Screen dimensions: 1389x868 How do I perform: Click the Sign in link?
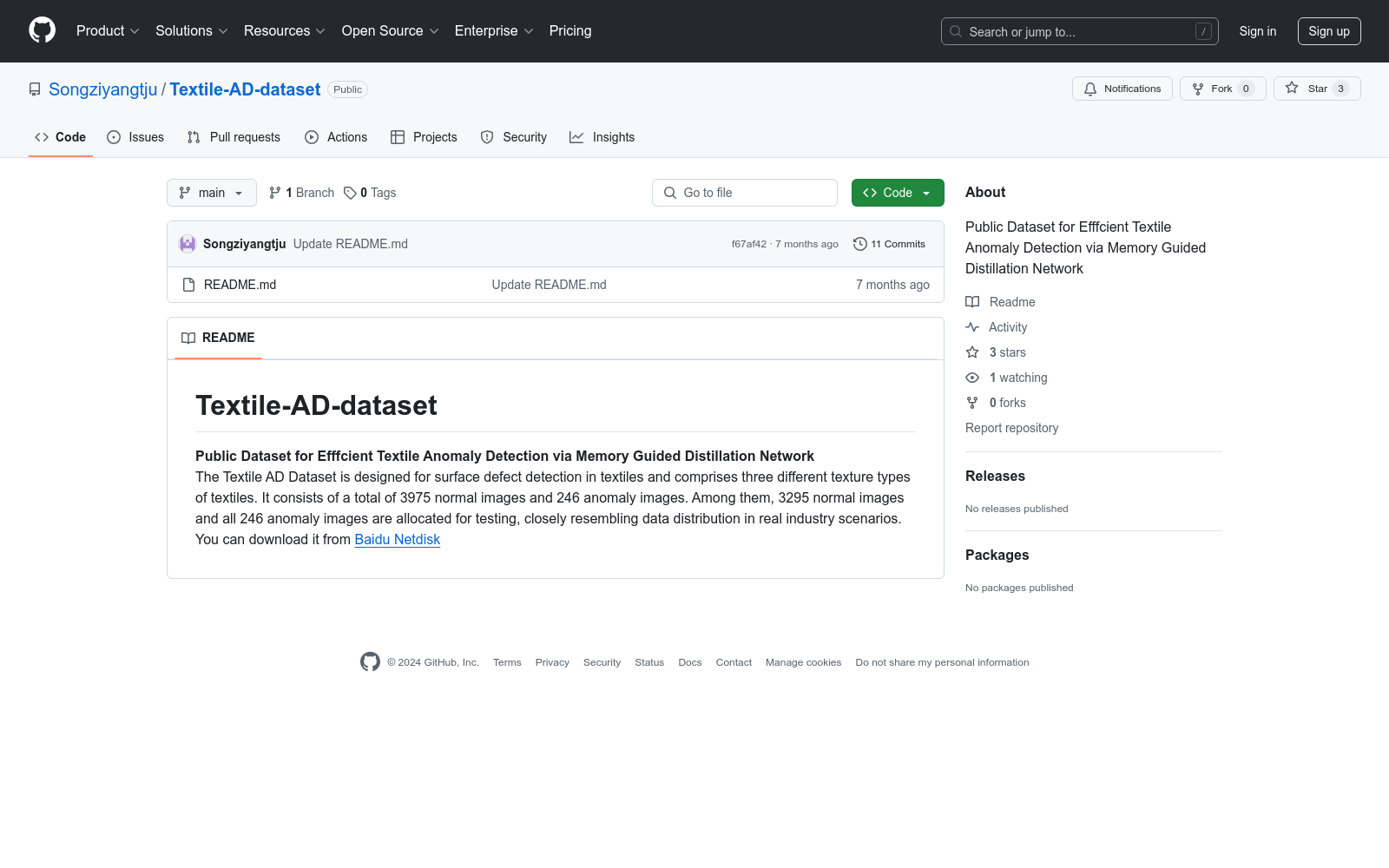coord(1258,31)
